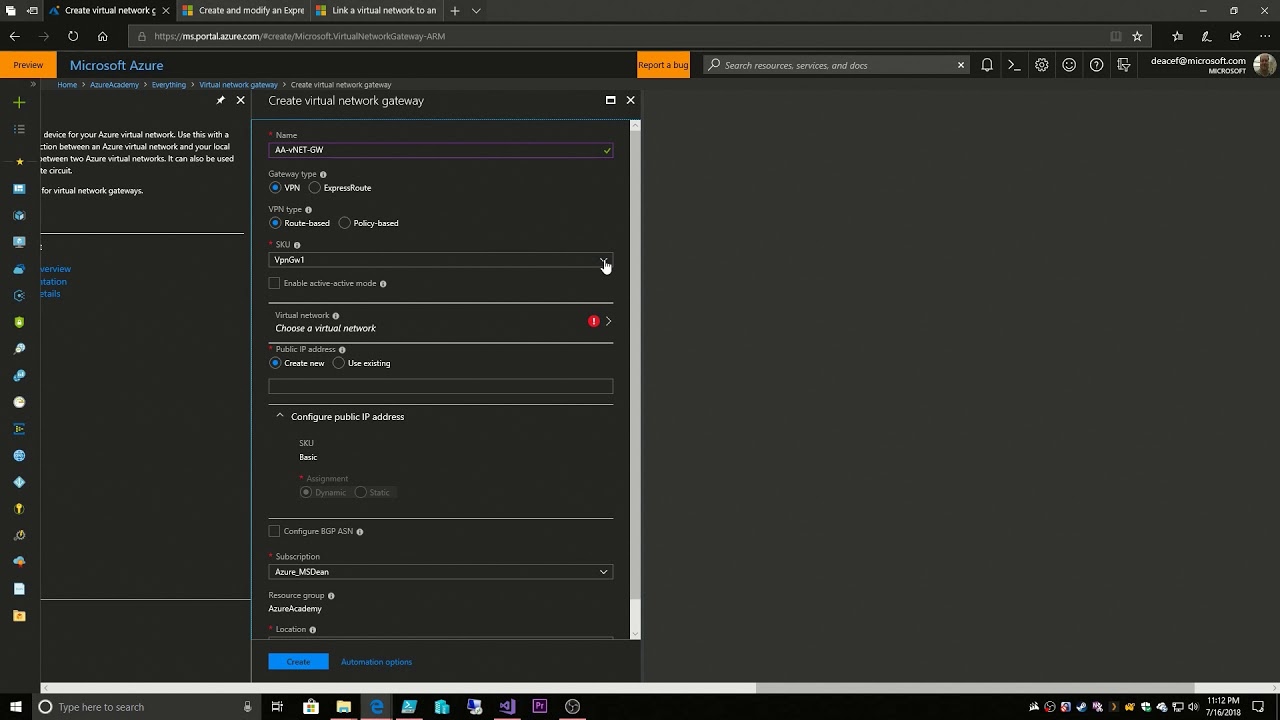Screen dimensions: 1280x720
Task: Open the SKU VpnGw1 dropdown
Action: point(440,260)
